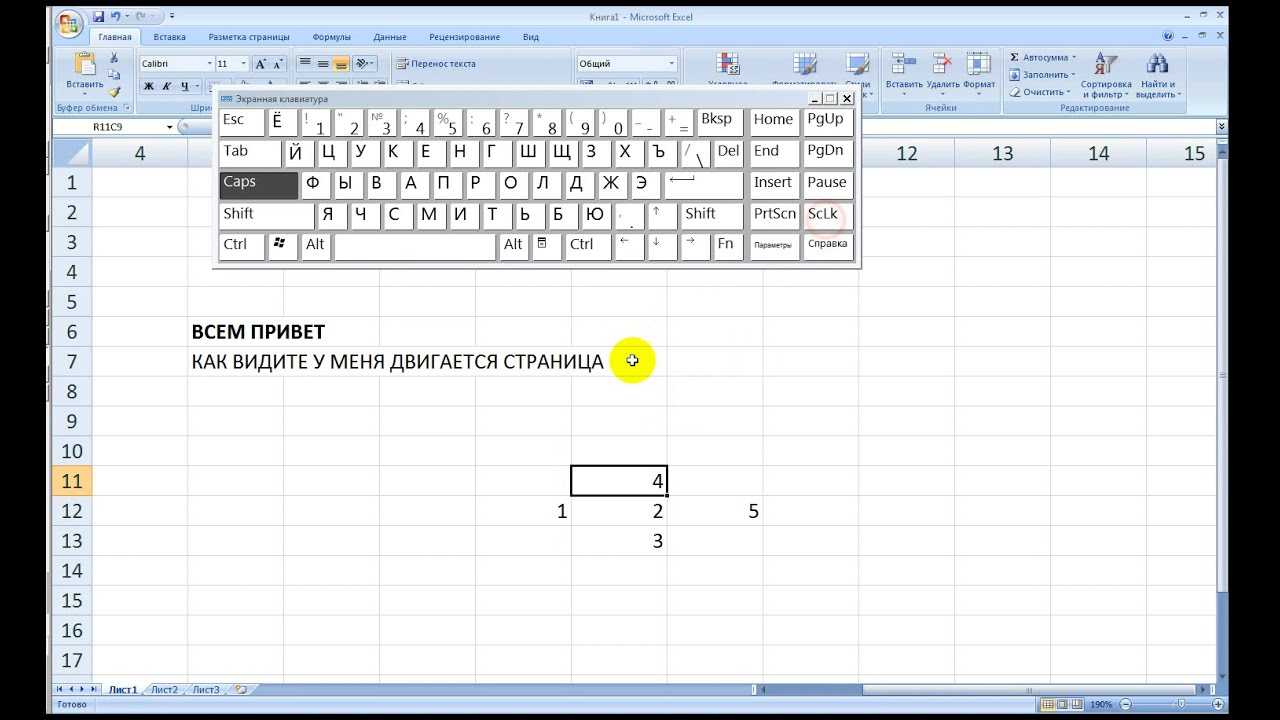Open the Очистить clear options

click(1040, 91)
